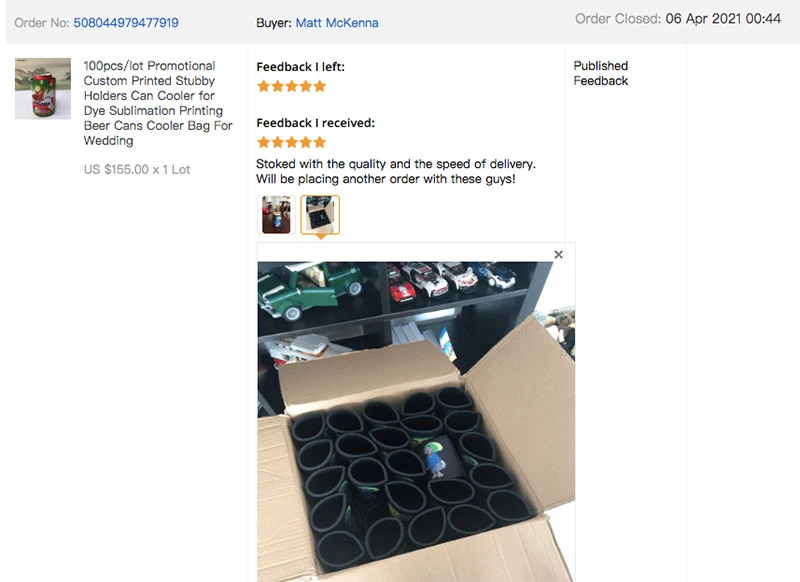This screenshot has width=800, height=582.
Task: Click the first star under Feedback I received
Action: 263,142
